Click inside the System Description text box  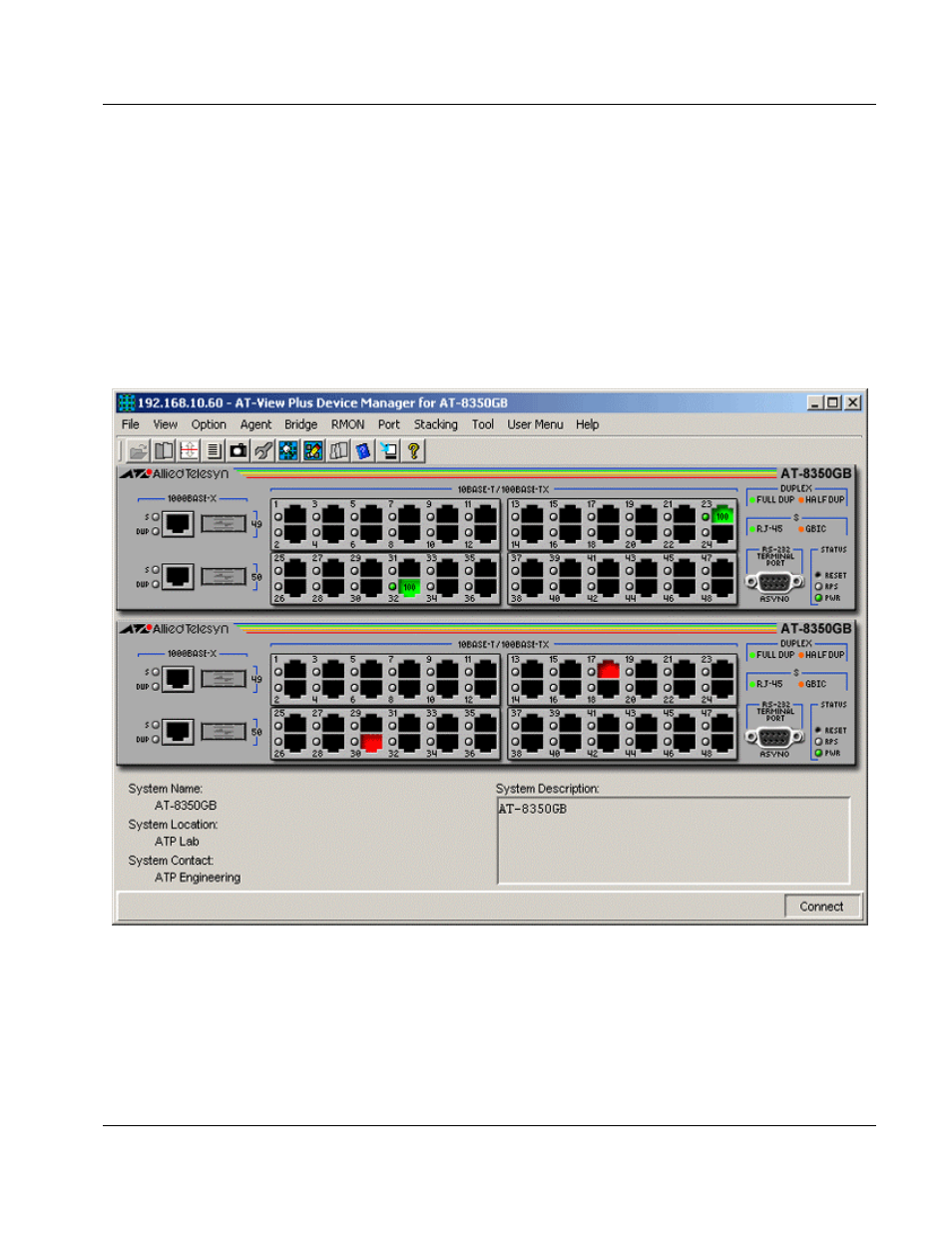click(x=674, y=841)
